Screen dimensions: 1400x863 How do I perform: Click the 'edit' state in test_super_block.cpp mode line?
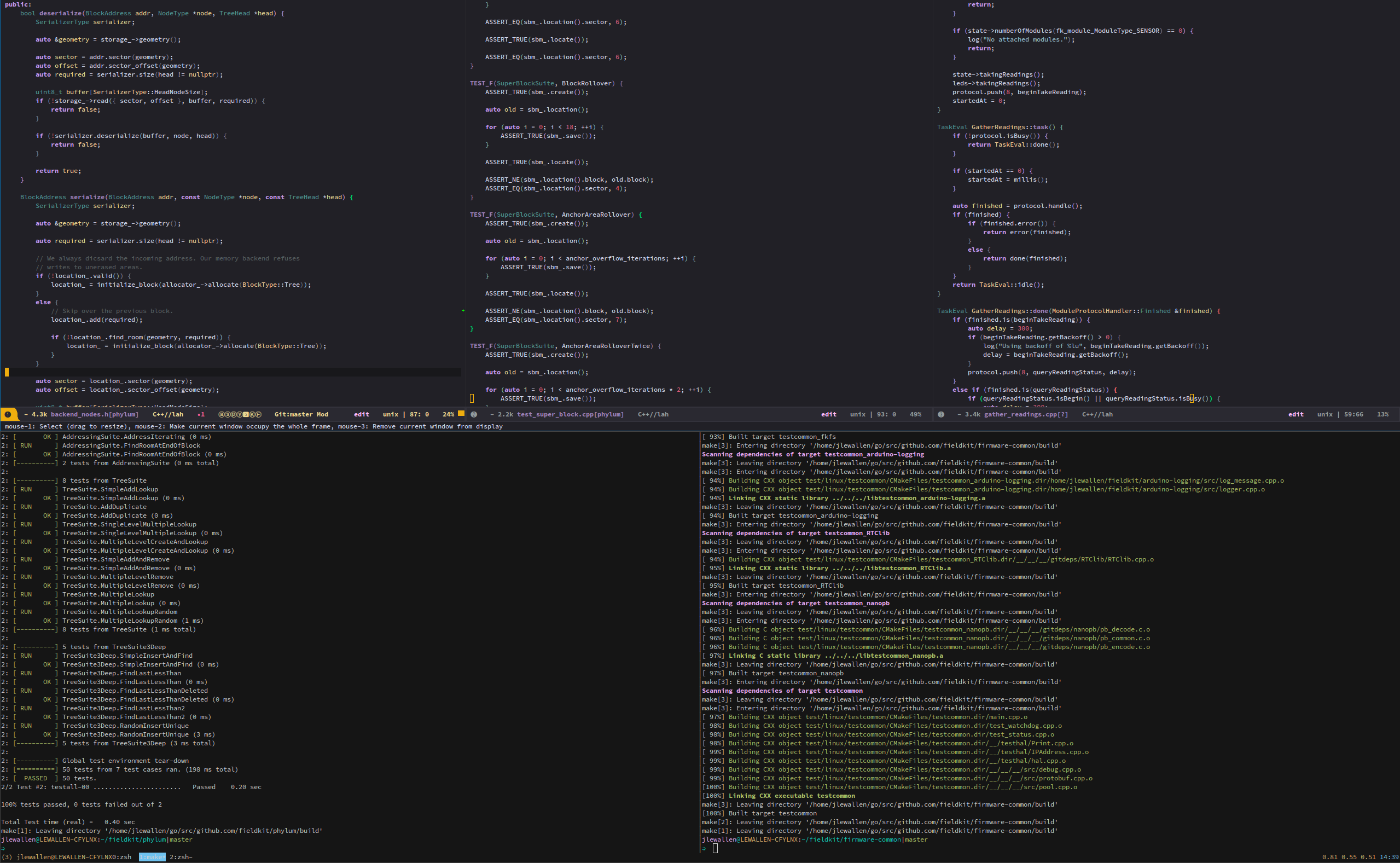coord(828,414)
